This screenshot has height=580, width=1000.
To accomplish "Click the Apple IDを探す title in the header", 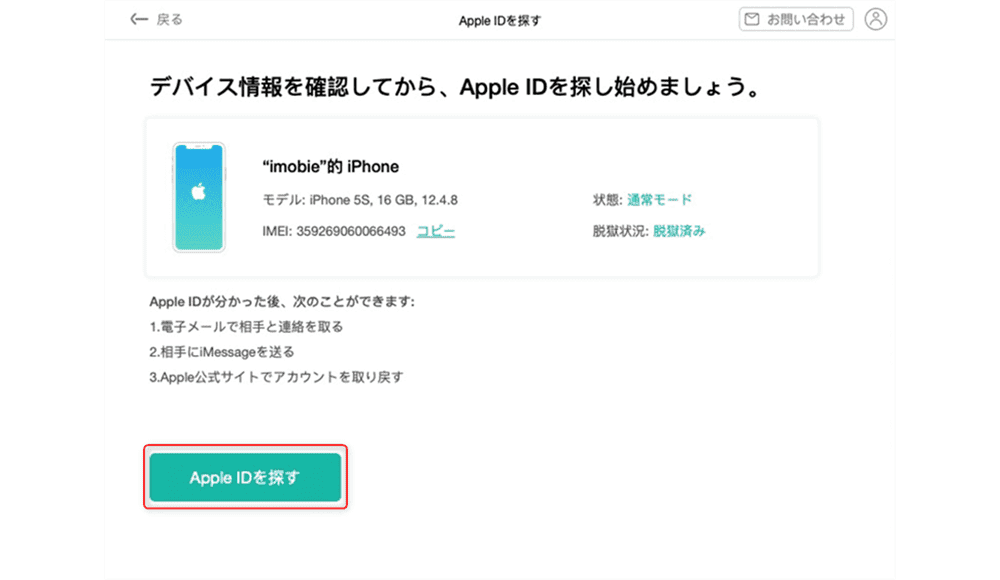I will [x=499, y=20].
